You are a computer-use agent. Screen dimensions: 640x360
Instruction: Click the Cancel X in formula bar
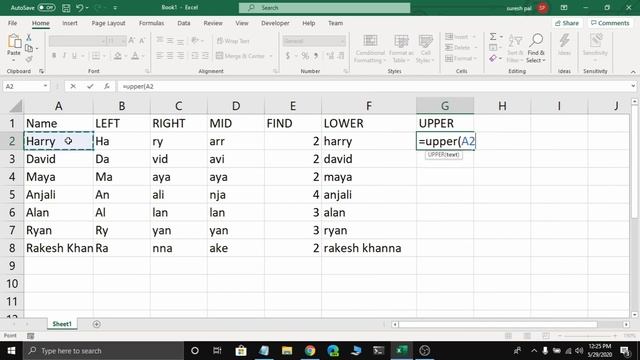(73, 86)
